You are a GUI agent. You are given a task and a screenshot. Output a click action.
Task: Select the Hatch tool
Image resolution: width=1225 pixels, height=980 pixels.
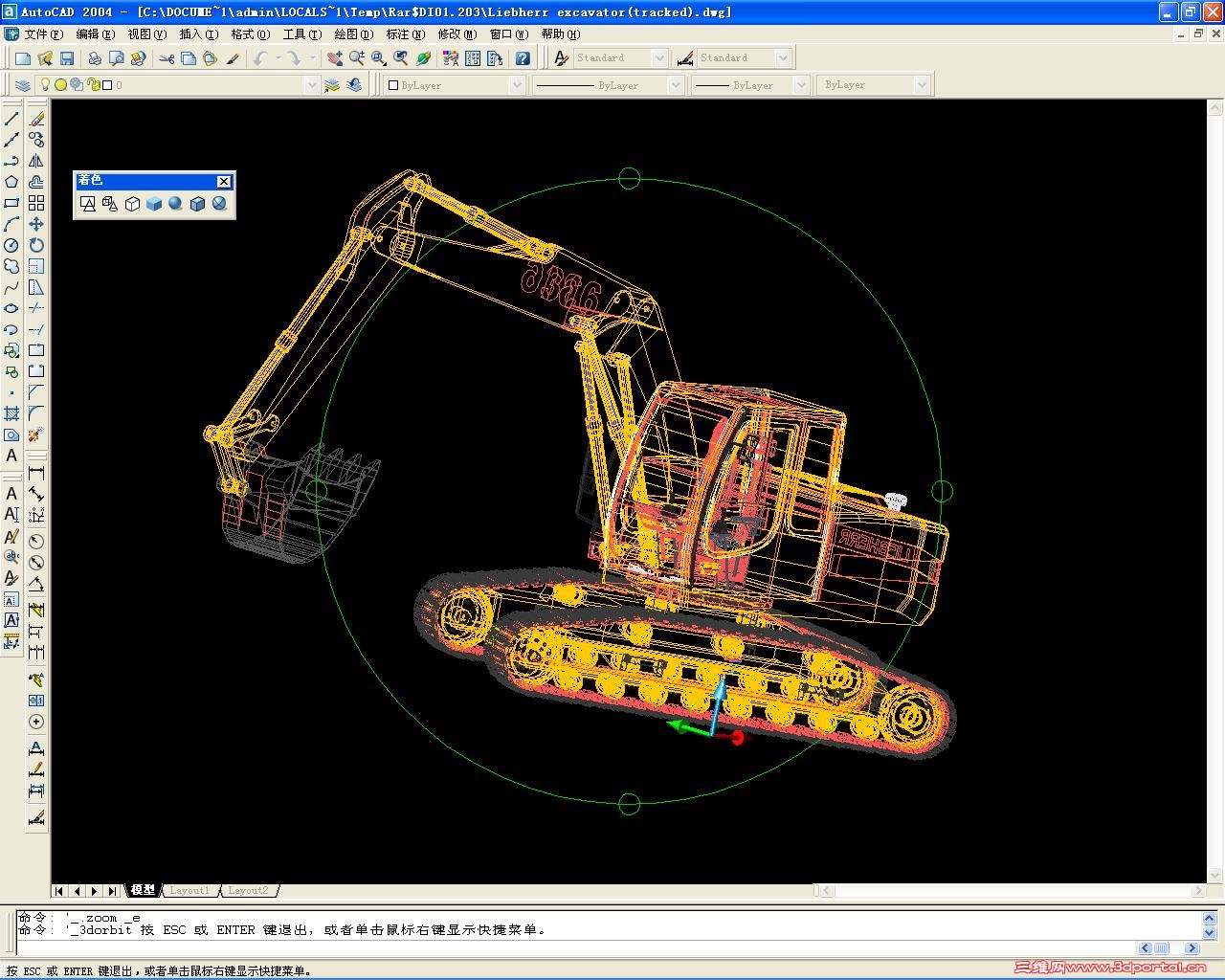(11, 413)
